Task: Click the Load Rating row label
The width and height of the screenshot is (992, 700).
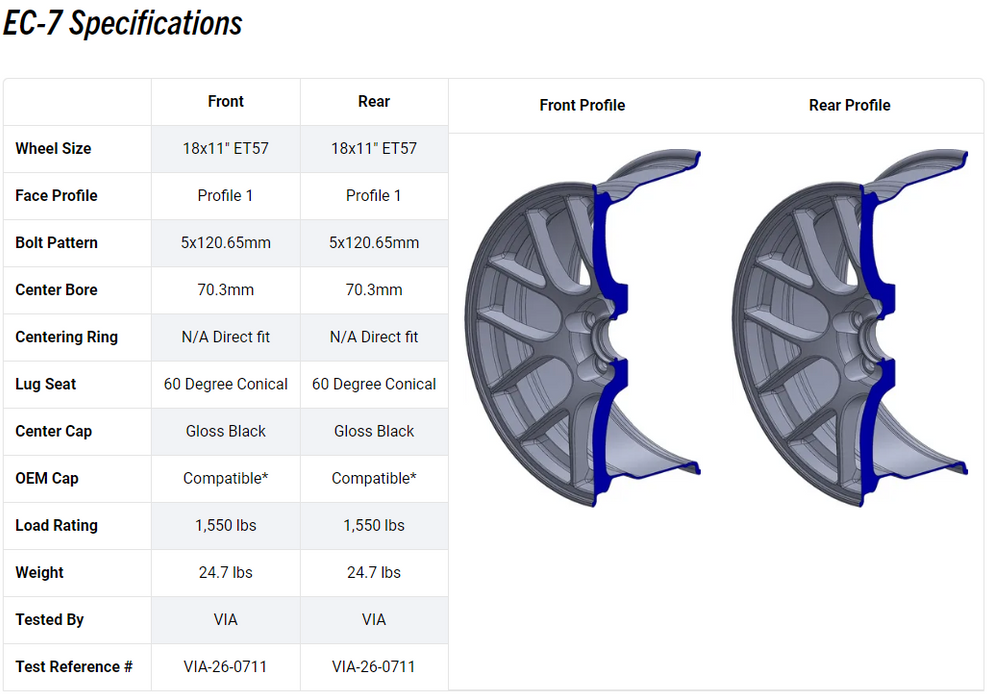Action: pos(56,525)
